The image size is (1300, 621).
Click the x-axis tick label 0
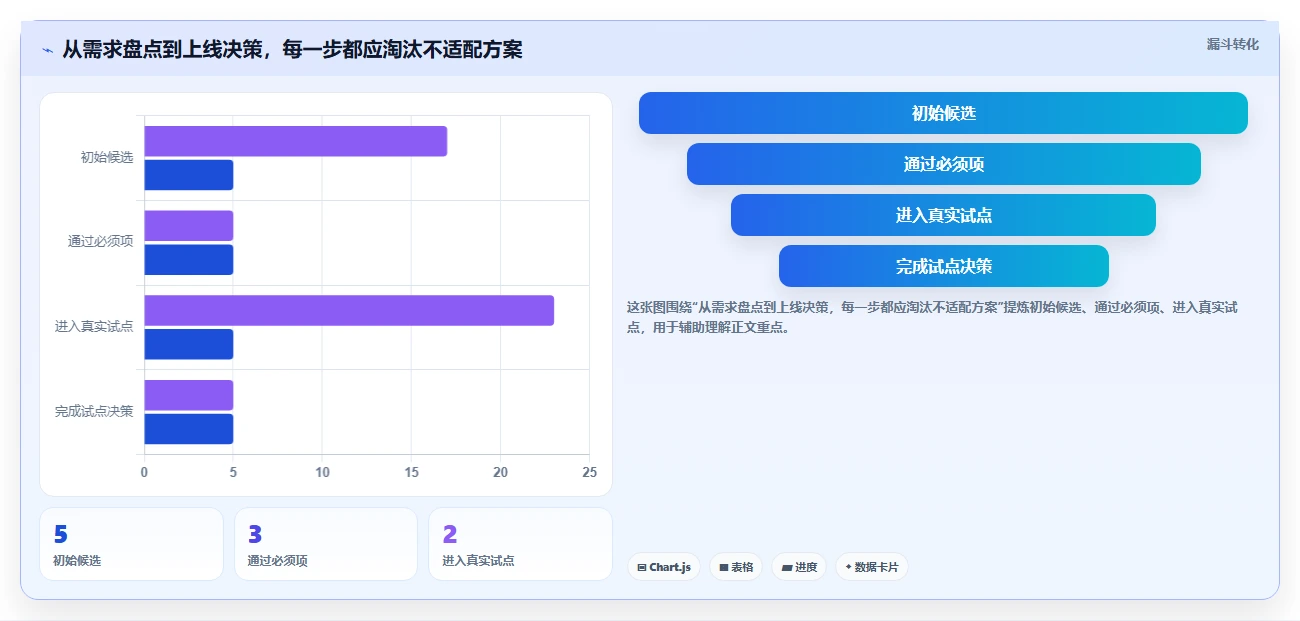144,472
